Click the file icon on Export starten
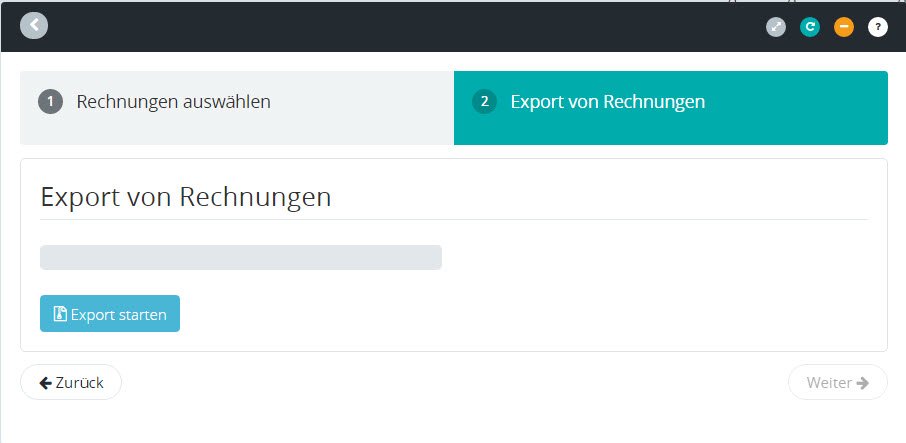Screen dimensions: 906x443 60,314
